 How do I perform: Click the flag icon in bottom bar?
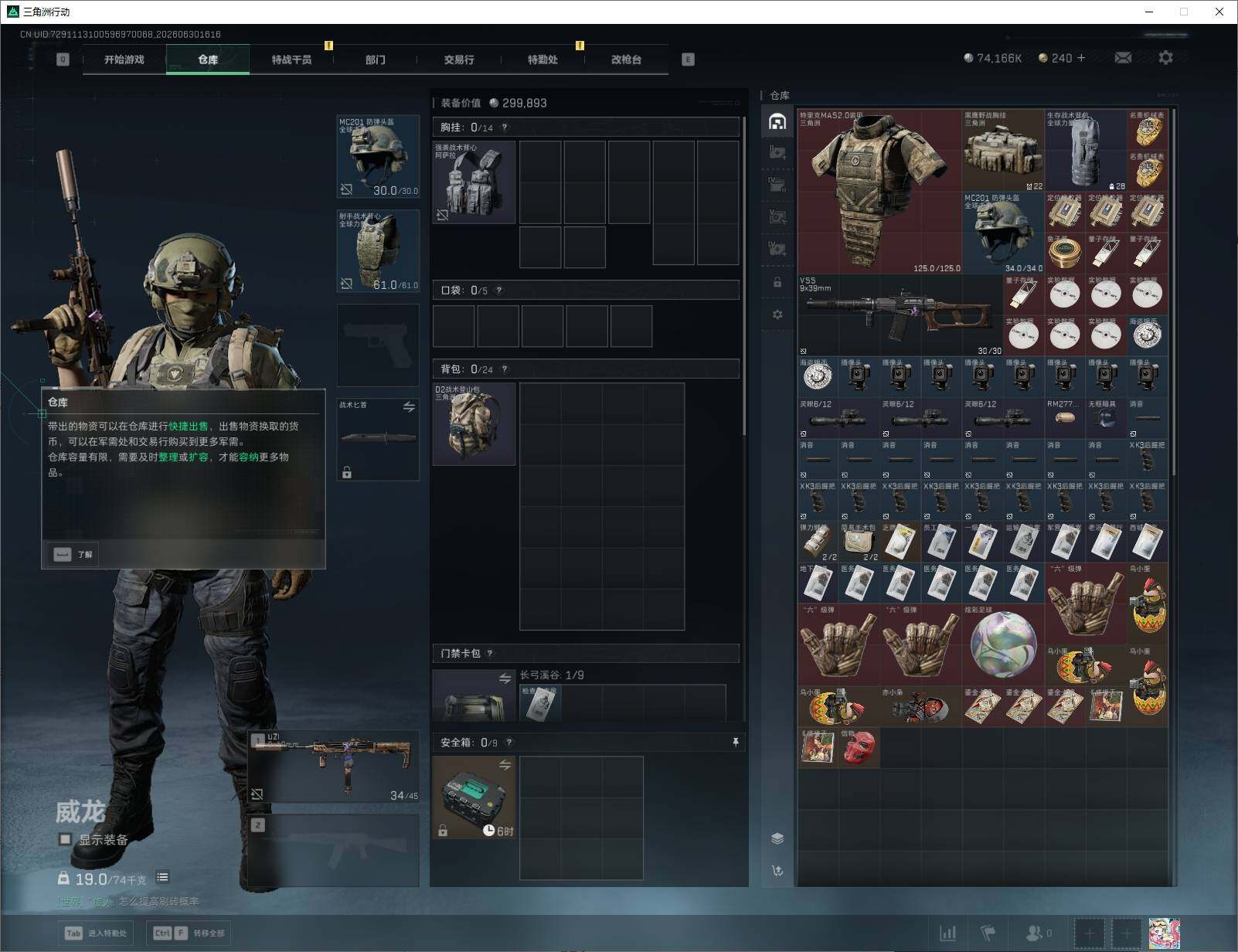988,933
